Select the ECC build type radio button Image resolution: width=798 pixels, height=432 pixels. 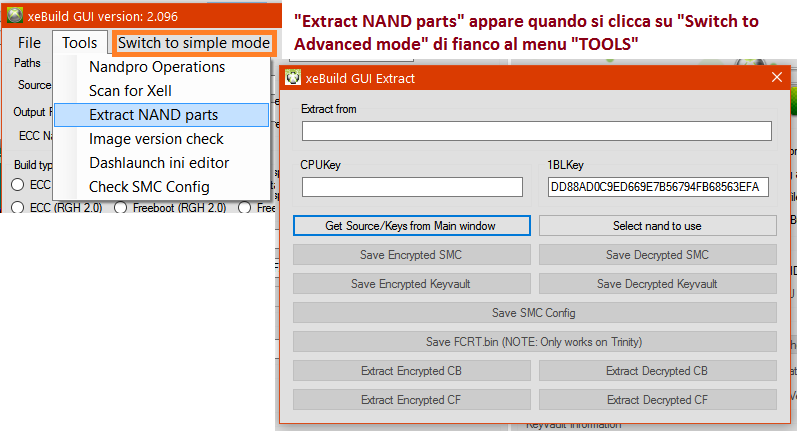pyautogui.click(x=18, y=185)
